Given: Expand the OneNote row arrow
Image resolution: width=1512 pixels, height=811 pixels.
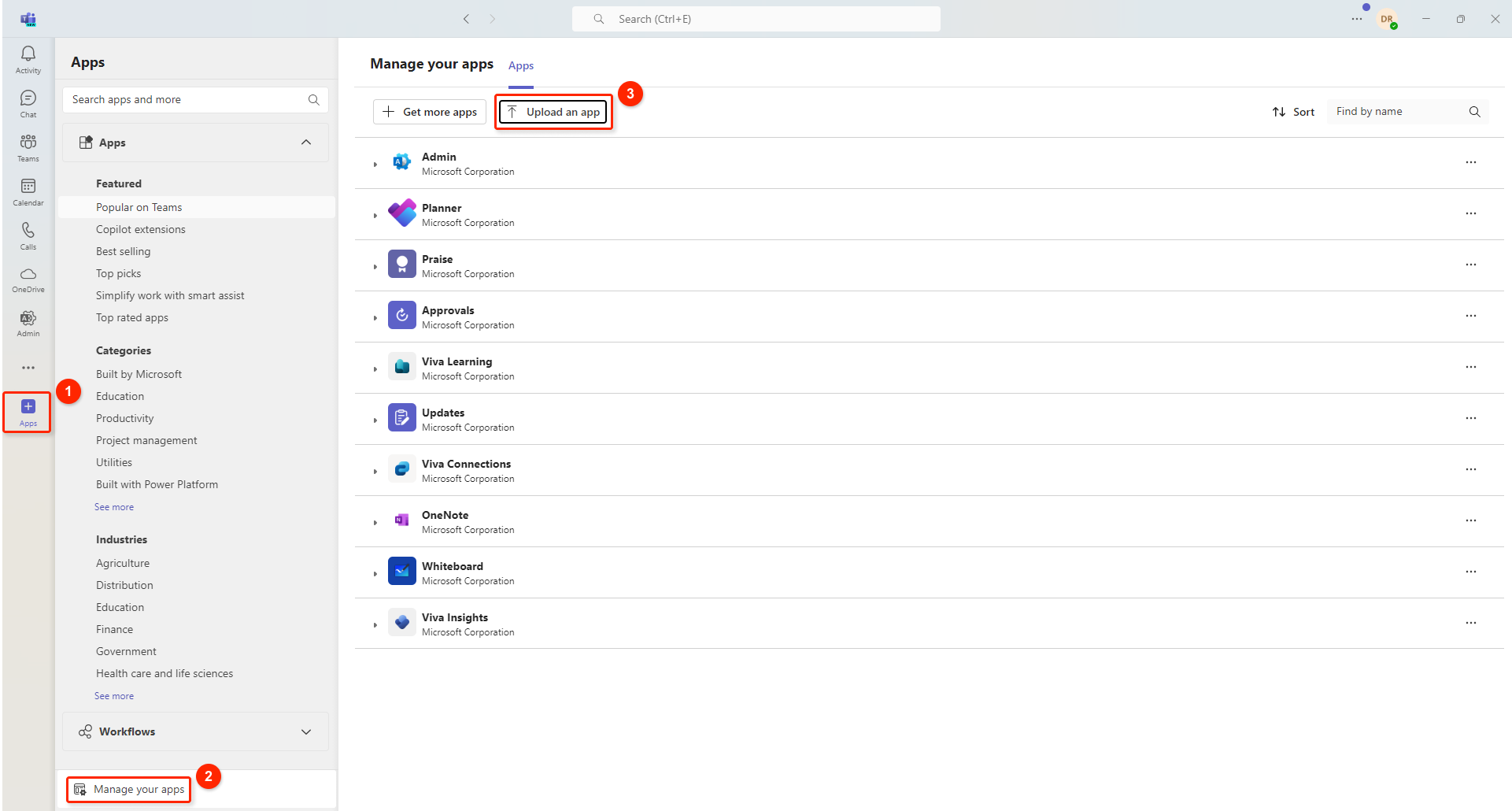Looking at the screenshot, I should pyautogui.click(x=375, y=523).
